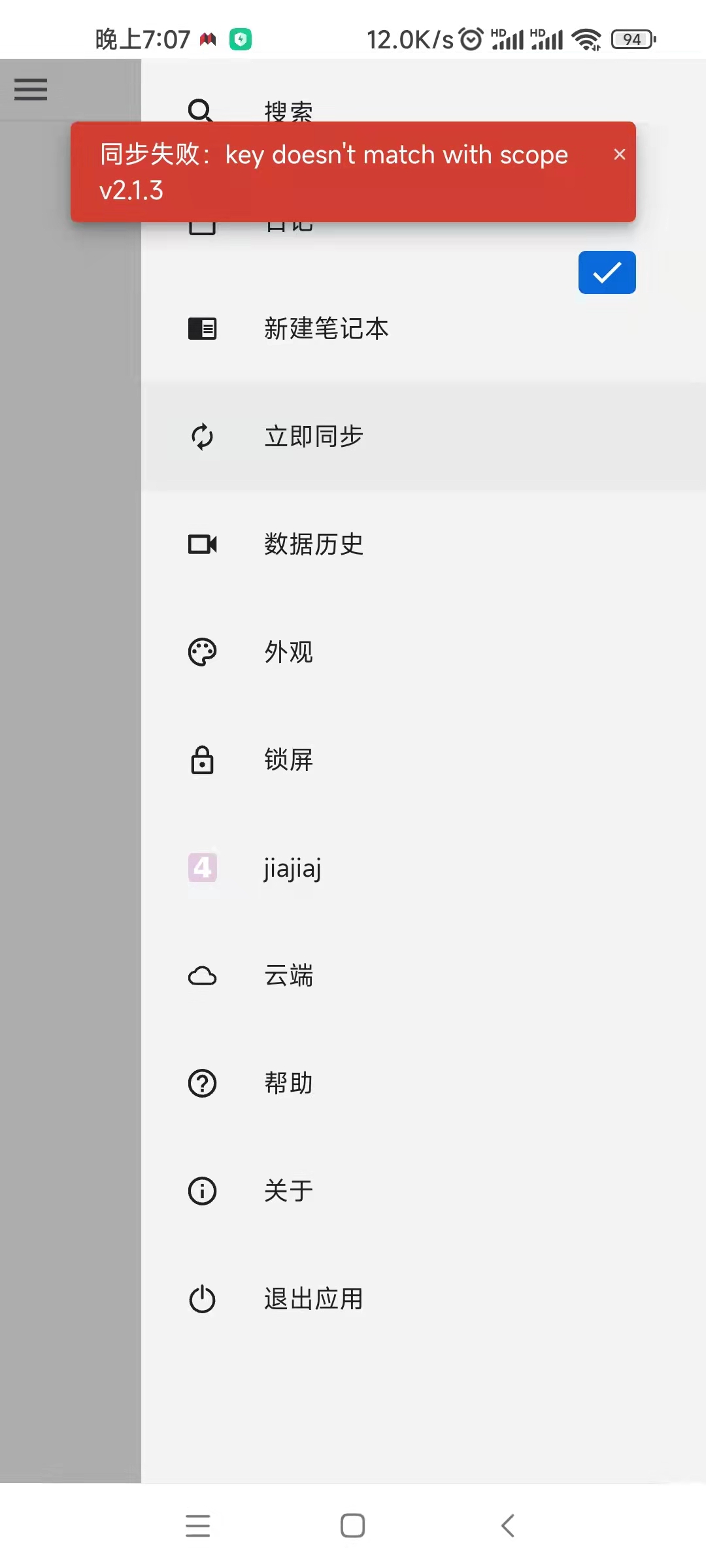Viewport: 706px width, 1568px height.
Task: Tap the sync now circular arrows icon
Action: [202, 436]
